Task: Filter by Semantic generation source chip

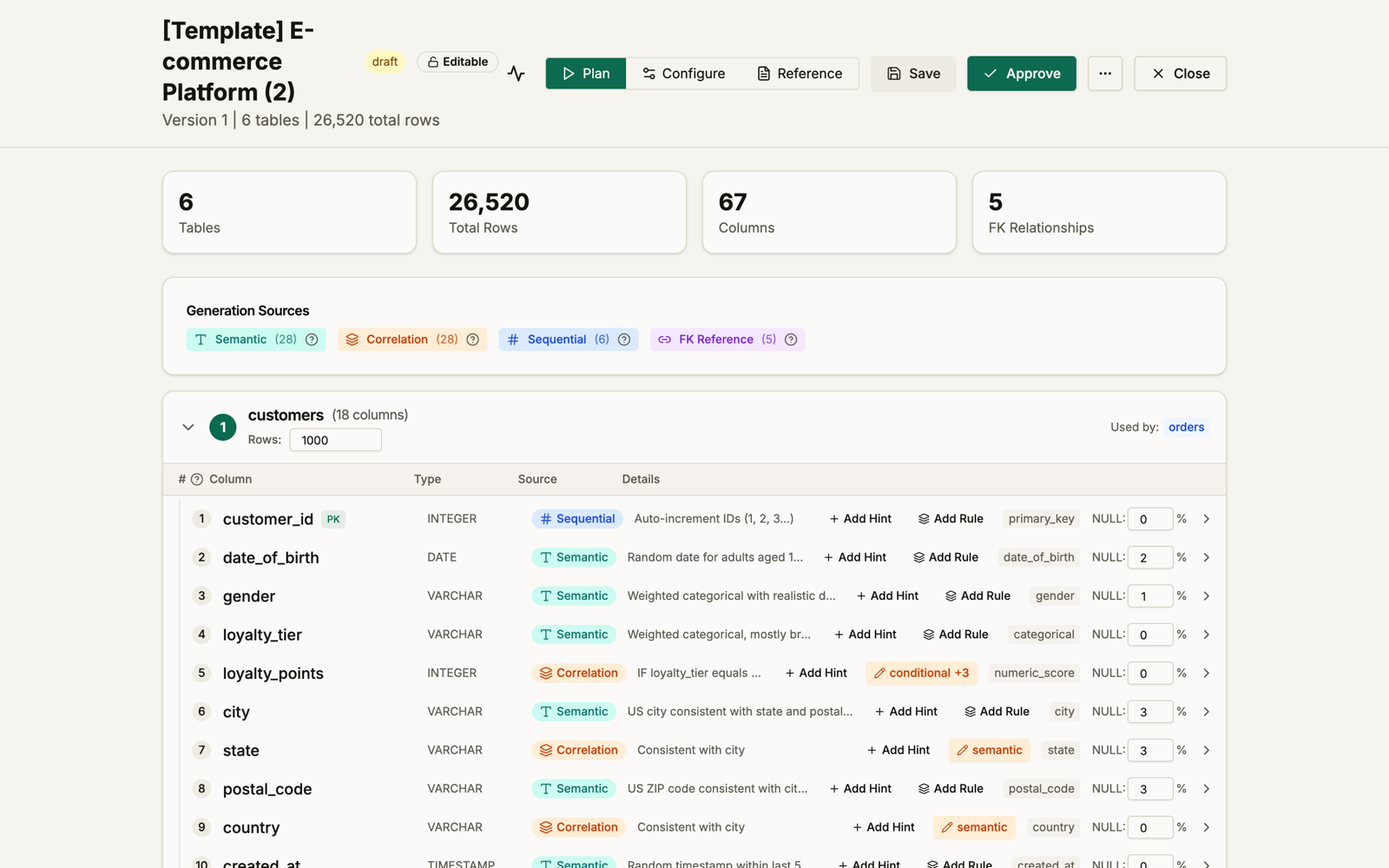Action: click(256, 339)
